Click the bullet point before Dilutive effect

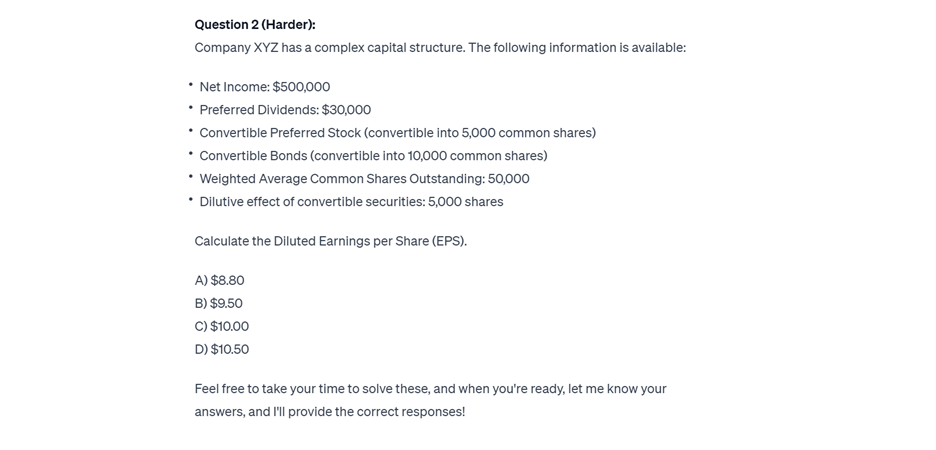point(190,201)
